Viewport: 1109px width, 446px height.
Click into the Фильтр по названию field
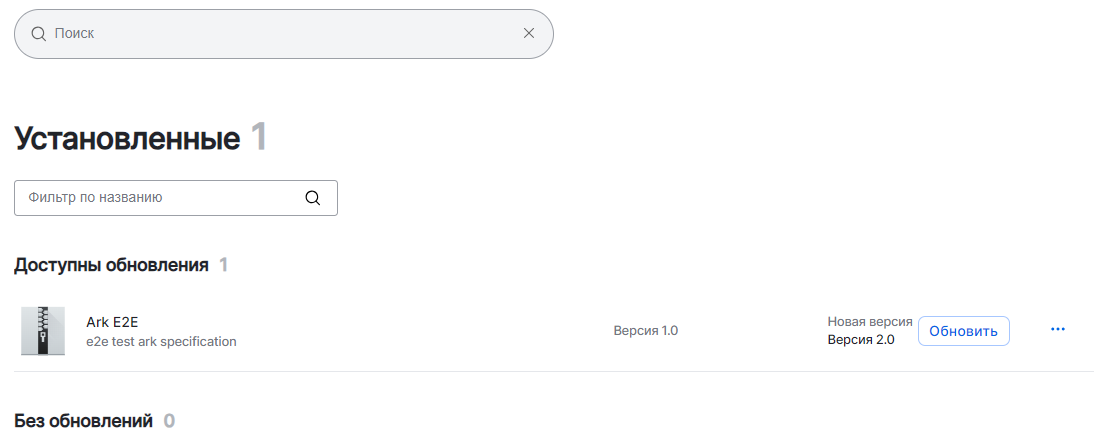click(x=160, y=198)
